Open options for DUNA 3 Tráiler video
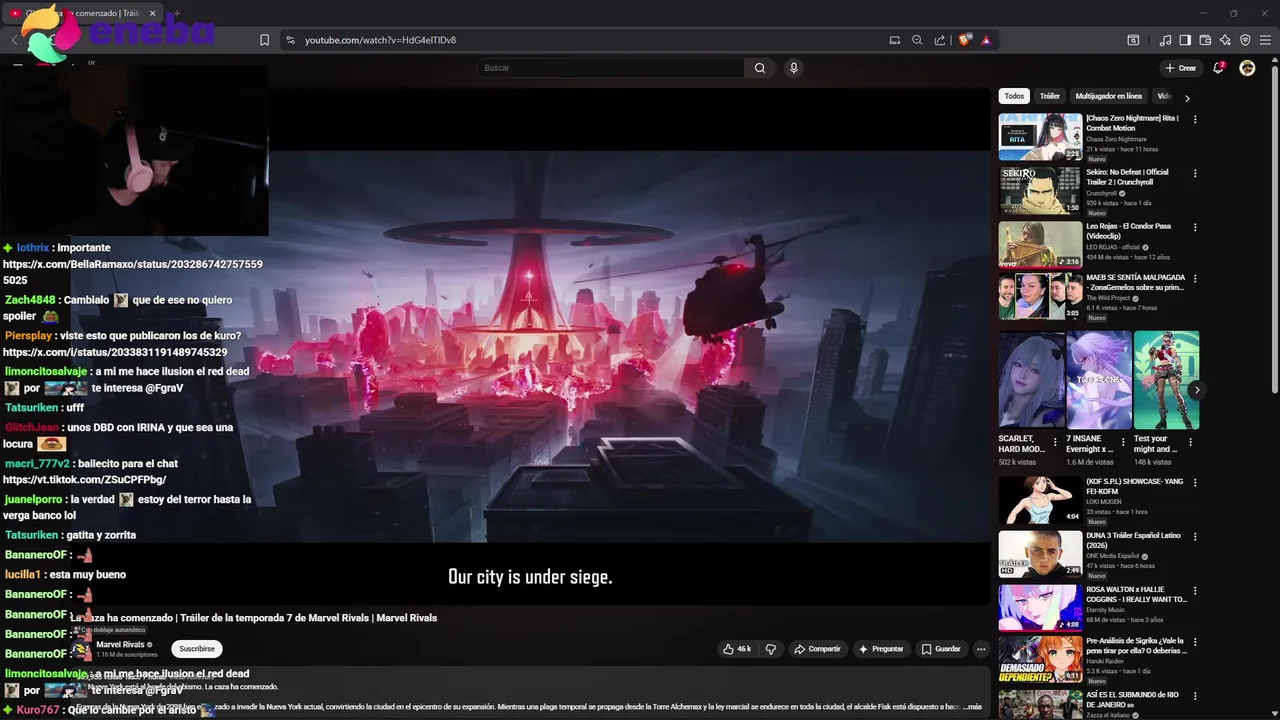The height and width of the screenshot is (720, 1280). point(1195,536)
